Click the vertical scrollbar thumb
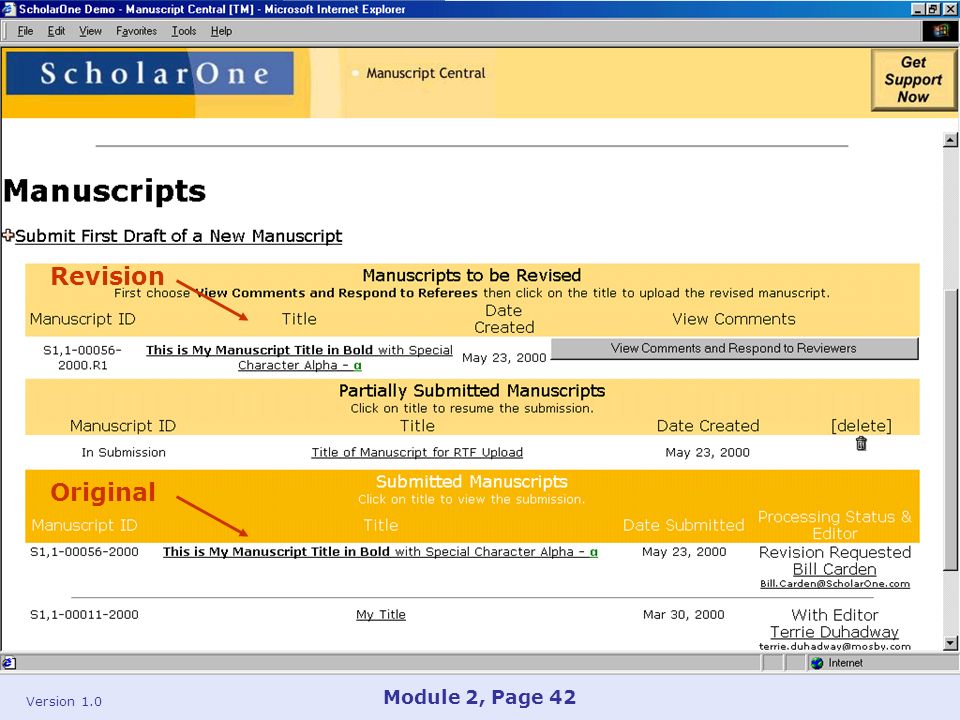960x720 pixels. (x=950, y=429)
